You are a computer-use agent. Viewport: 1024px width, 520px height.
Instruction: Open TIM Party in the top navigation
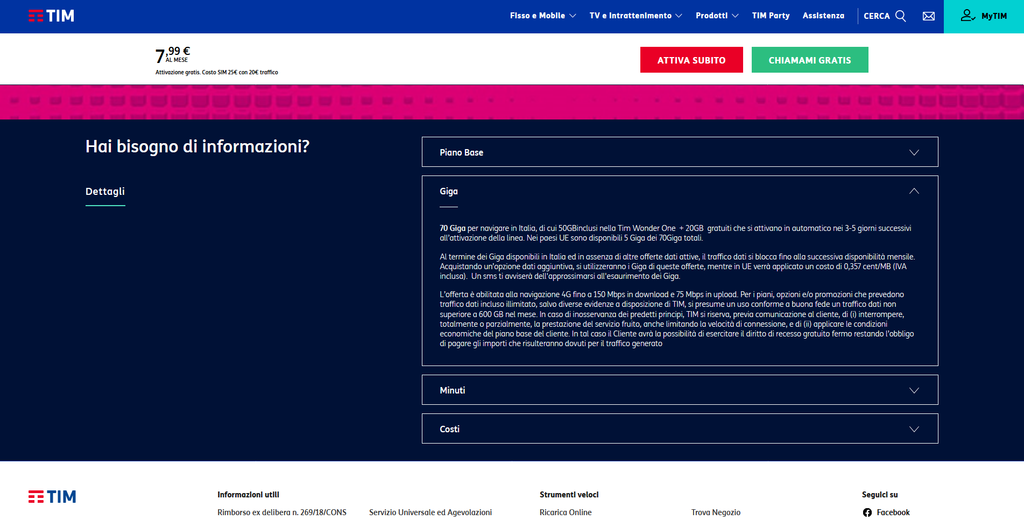pyautogui.click(x=771, y=16)
